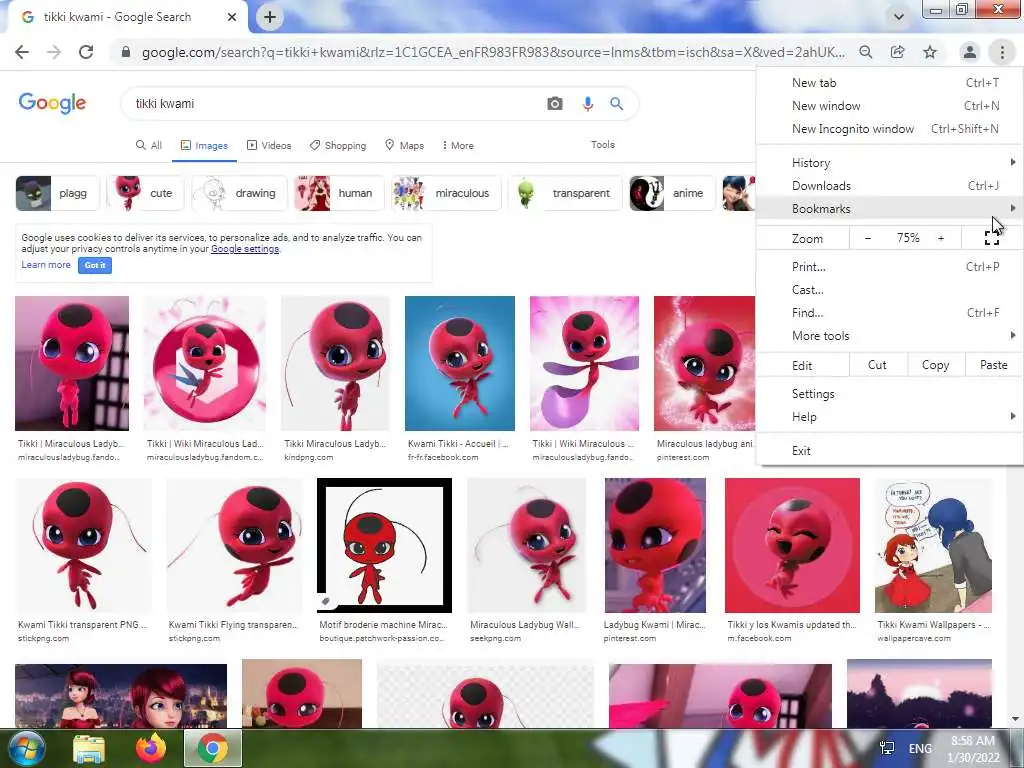Expand the History submenu
The height and width of the screenshot is (768, 1024).
pyautogui.click(x=889, y=163)
